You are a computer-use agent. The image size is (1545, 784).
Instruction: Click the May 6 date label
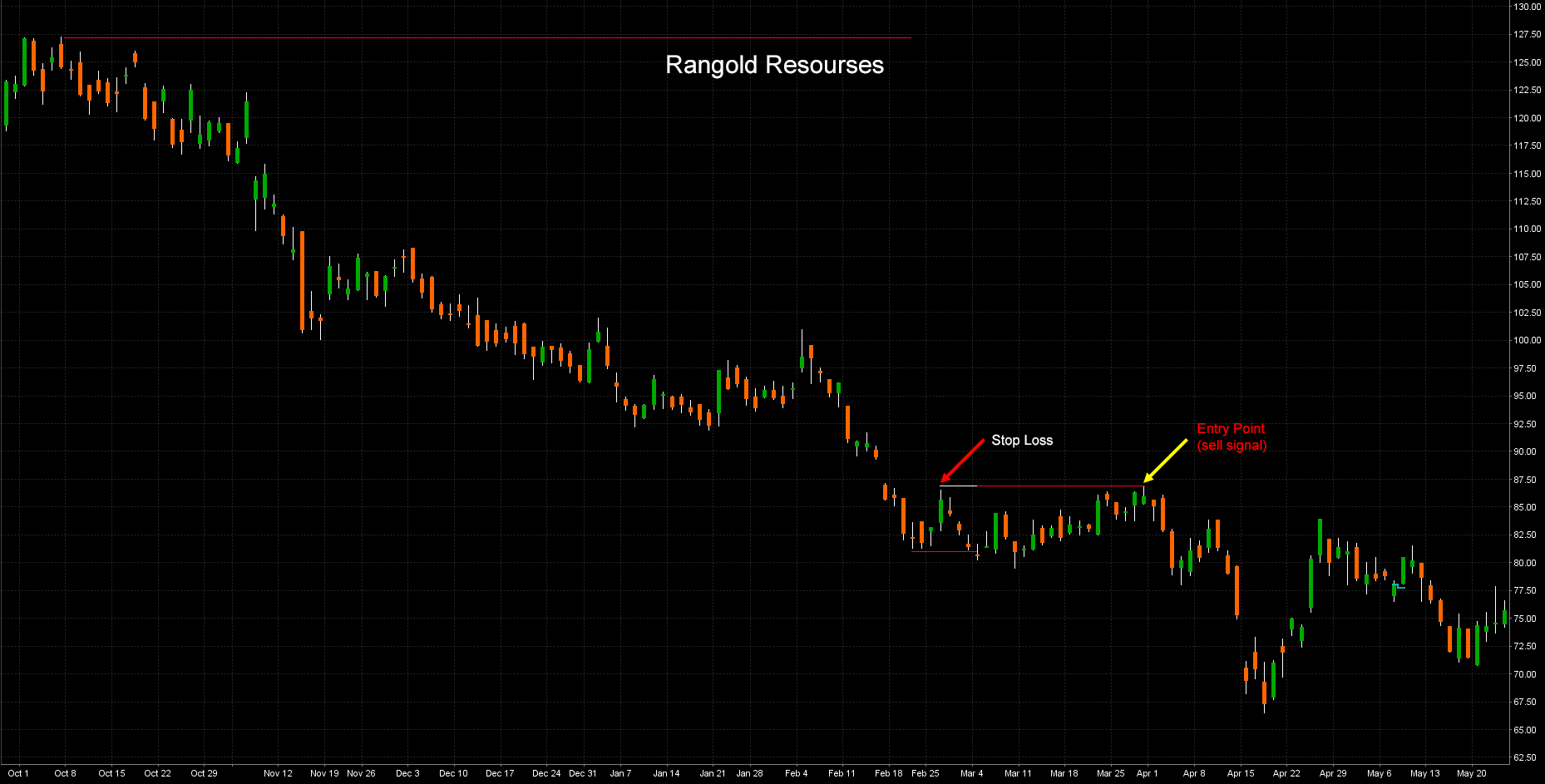click(x=1379, y=773)
